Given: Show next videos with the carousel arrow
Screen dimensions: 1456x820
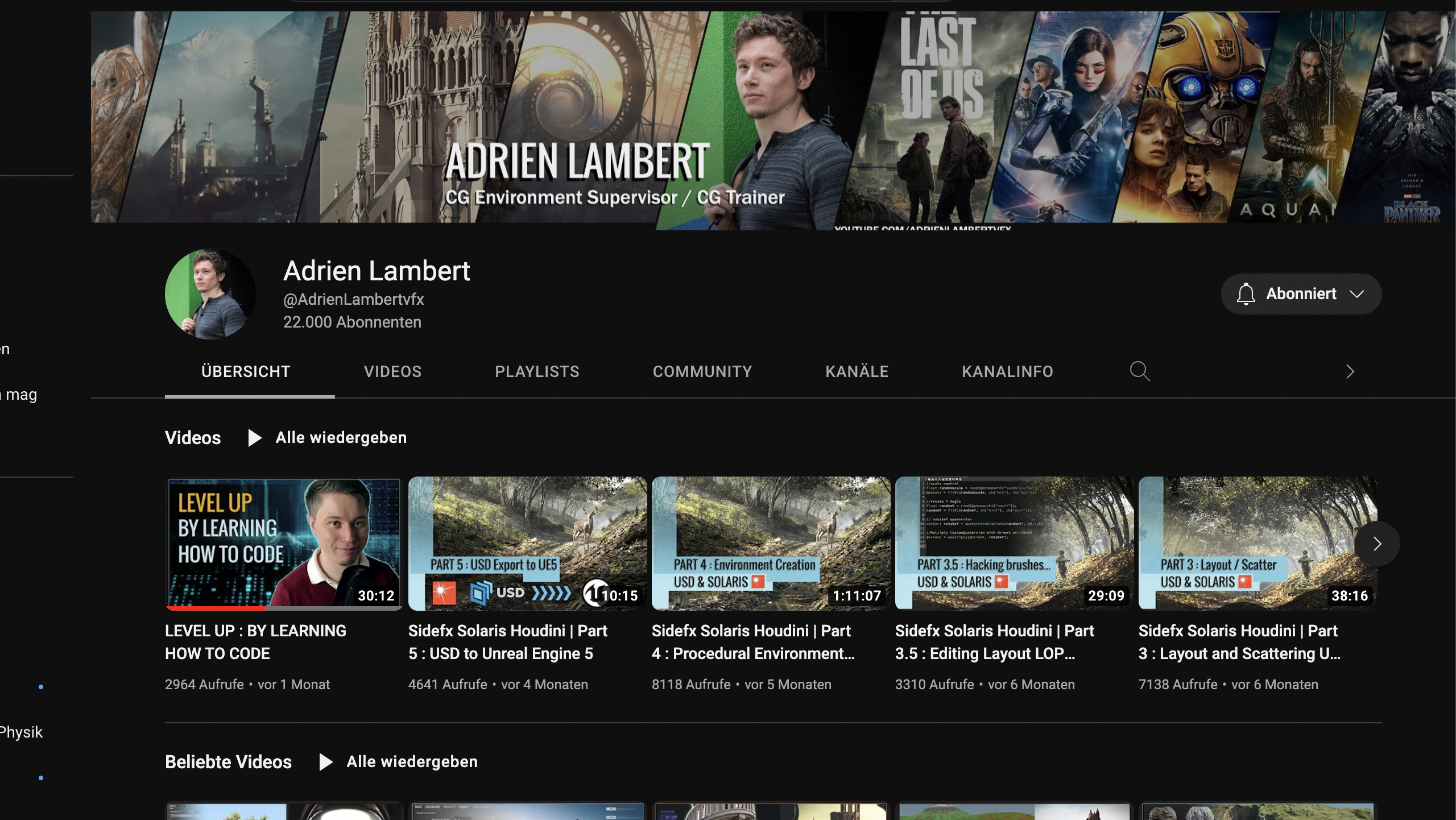Looking at the screenshot, I should point(1376,544).
